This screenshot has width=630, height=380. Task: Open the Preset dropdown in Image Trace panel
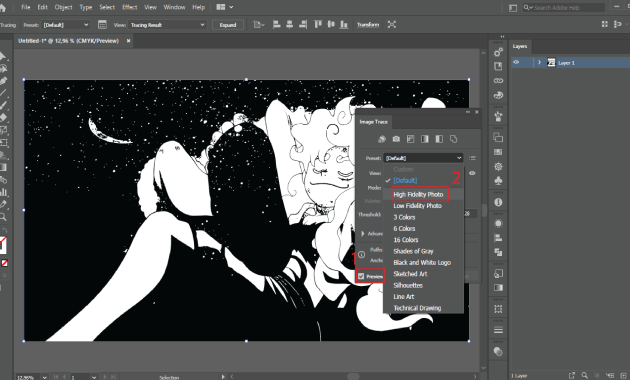423,158
